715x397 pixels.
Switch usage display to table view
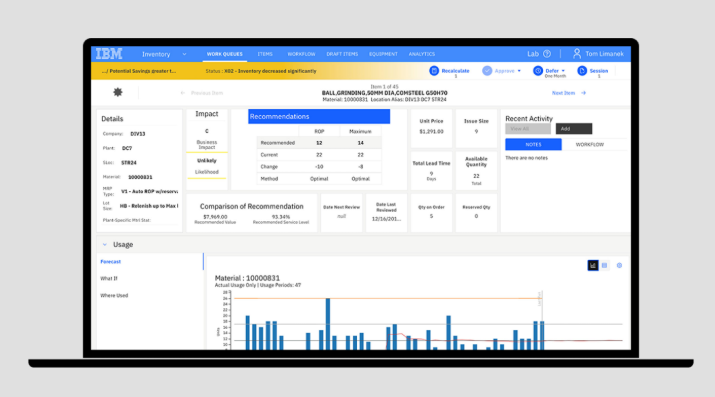tap(605, 265)
